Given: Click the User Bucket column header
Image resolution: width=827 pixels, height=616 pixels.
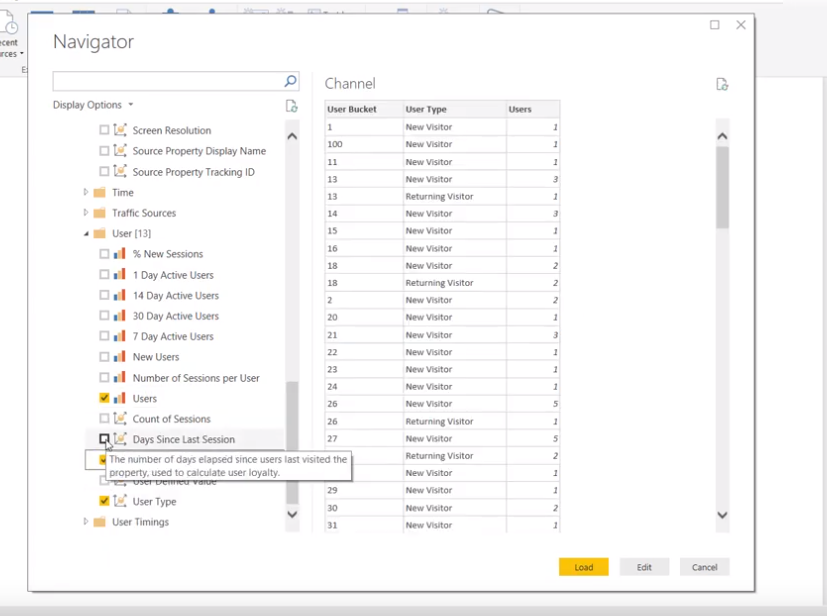Looking at the screenshot, I should point(364,109).
